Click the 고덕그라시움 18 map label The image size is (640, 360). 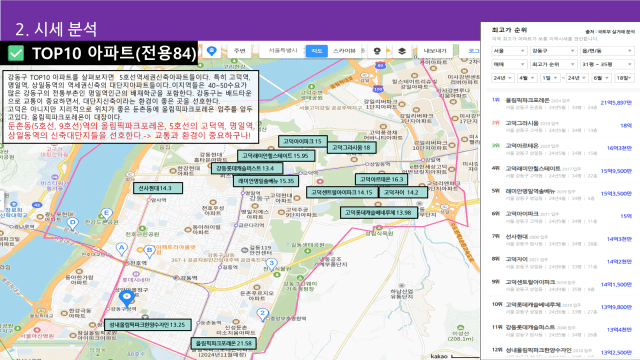[x=351, y=148]
